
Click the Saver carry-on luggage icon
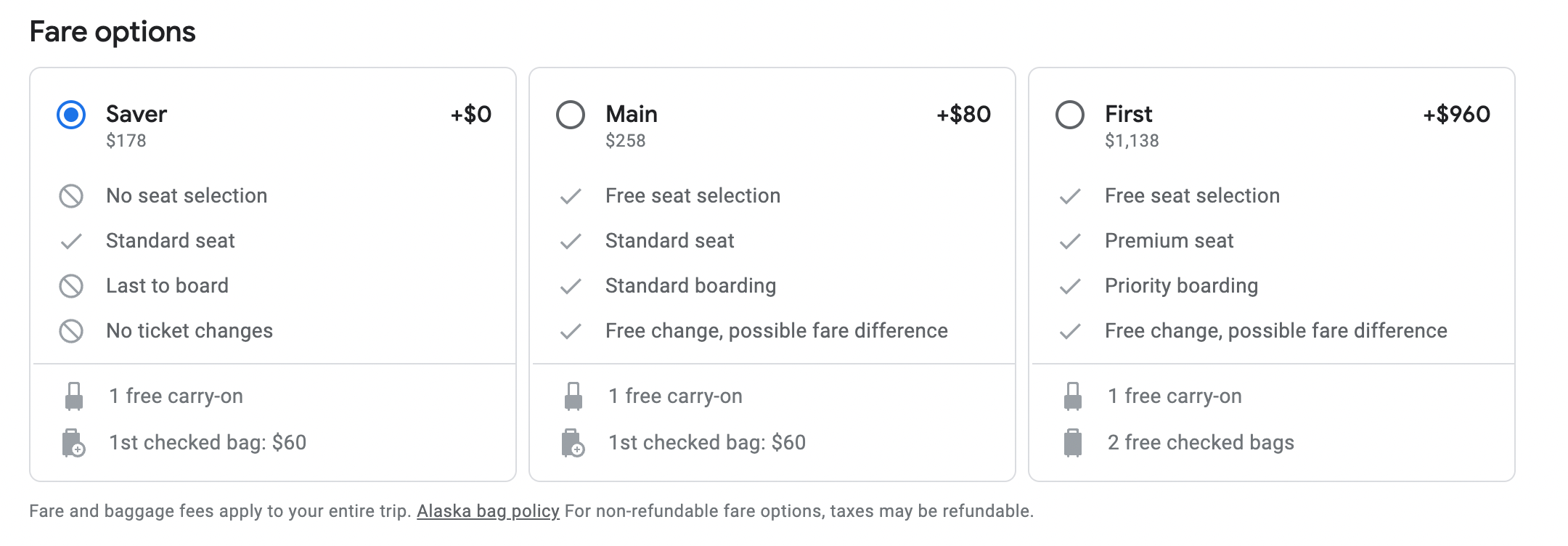point(73,396)
